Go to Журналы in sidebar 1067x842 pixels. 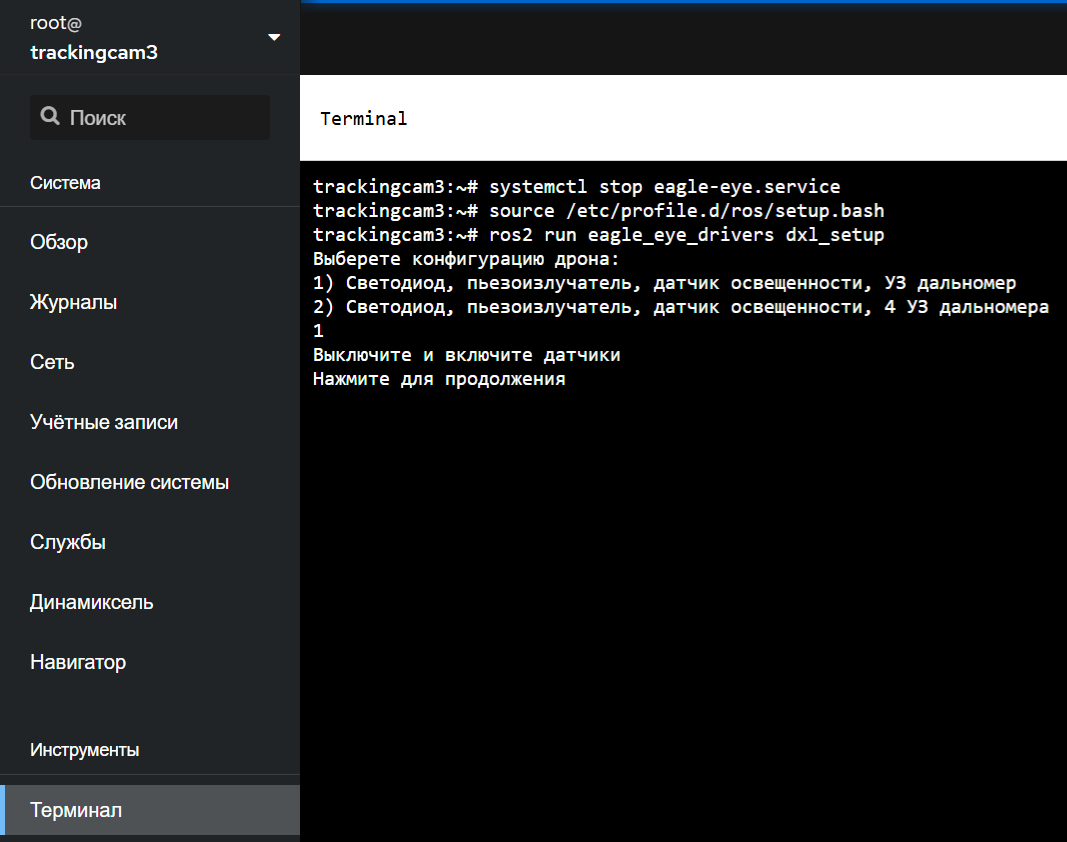73,302
